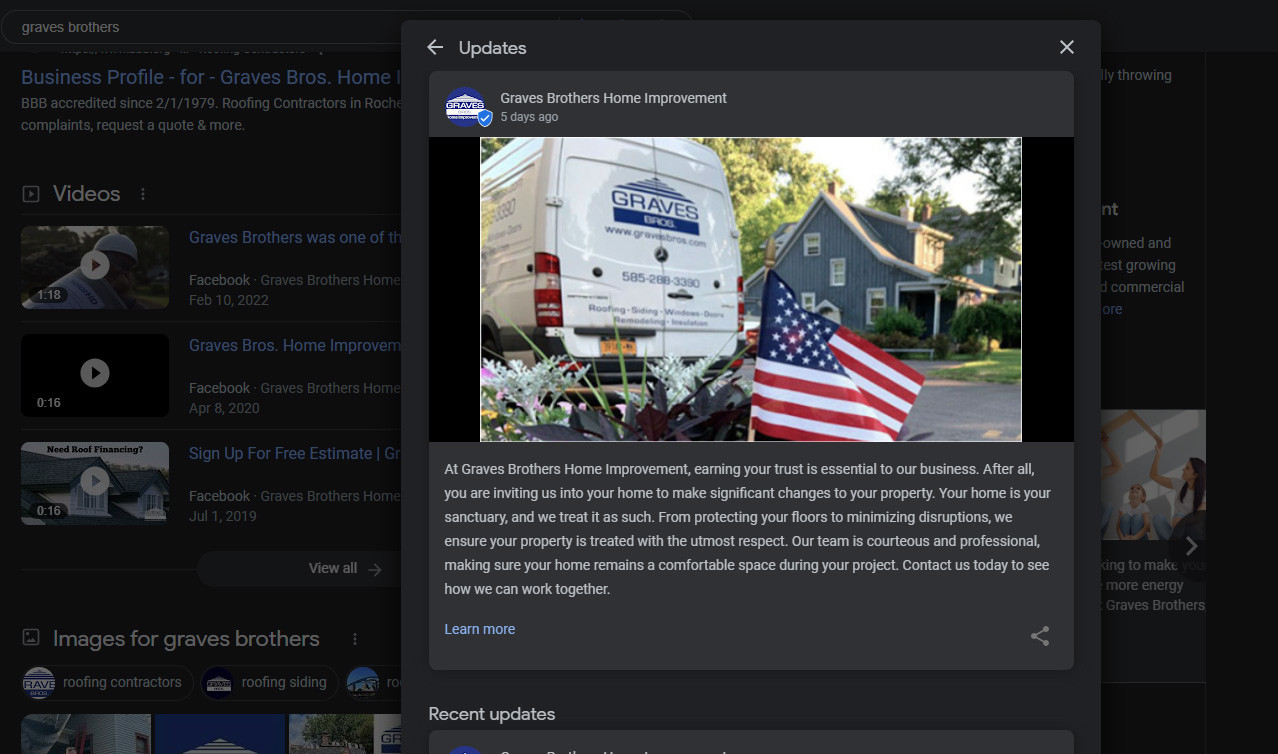
Task: Select the roofing contractors image filter chip
Action: pos(107,683)
